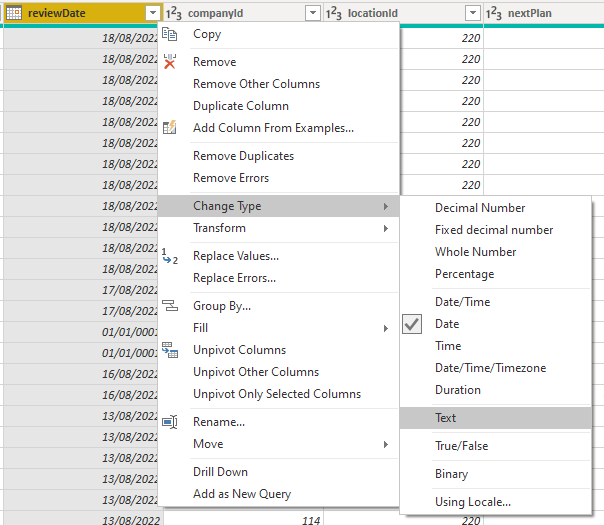The width and height of the screenshot is (604, 525).
Task: Open the Move menu entry
Action: pos(278,444)
